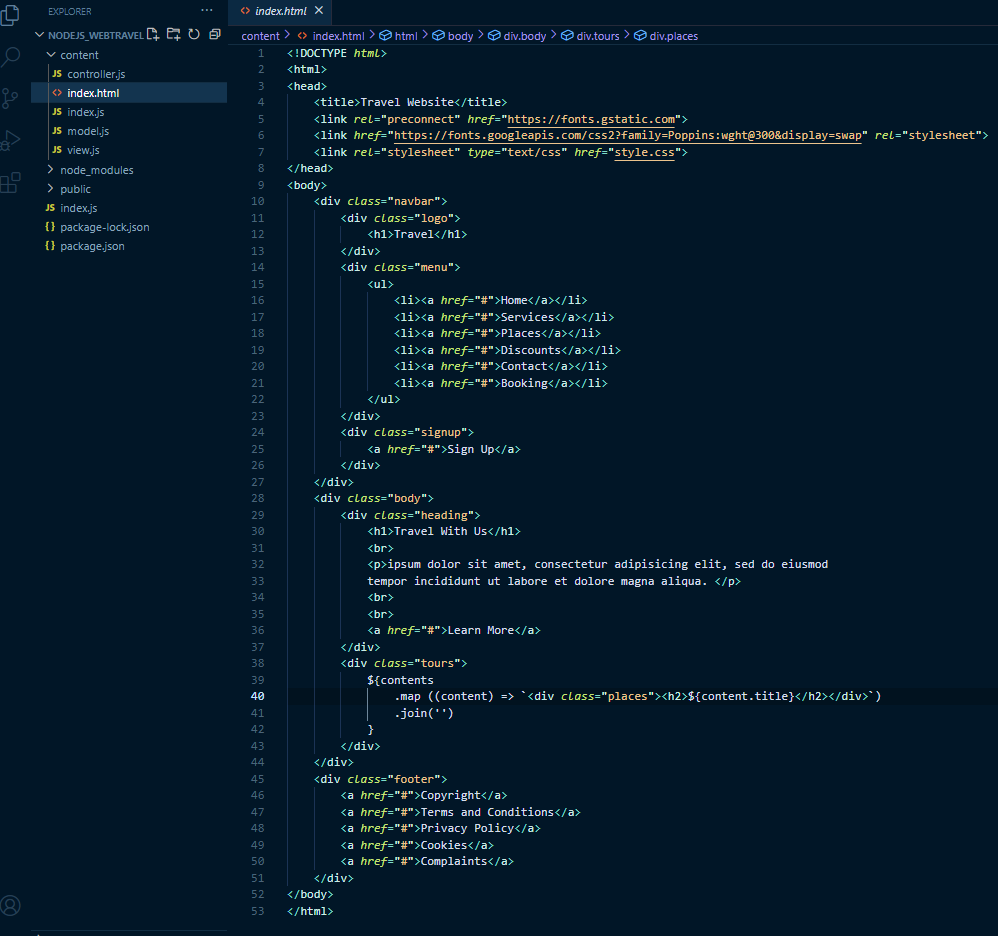This screenshot has height=936, width=998.
Task: Open the Search view in activity bar
Action: pyautogui.click(x=10, y=57)
